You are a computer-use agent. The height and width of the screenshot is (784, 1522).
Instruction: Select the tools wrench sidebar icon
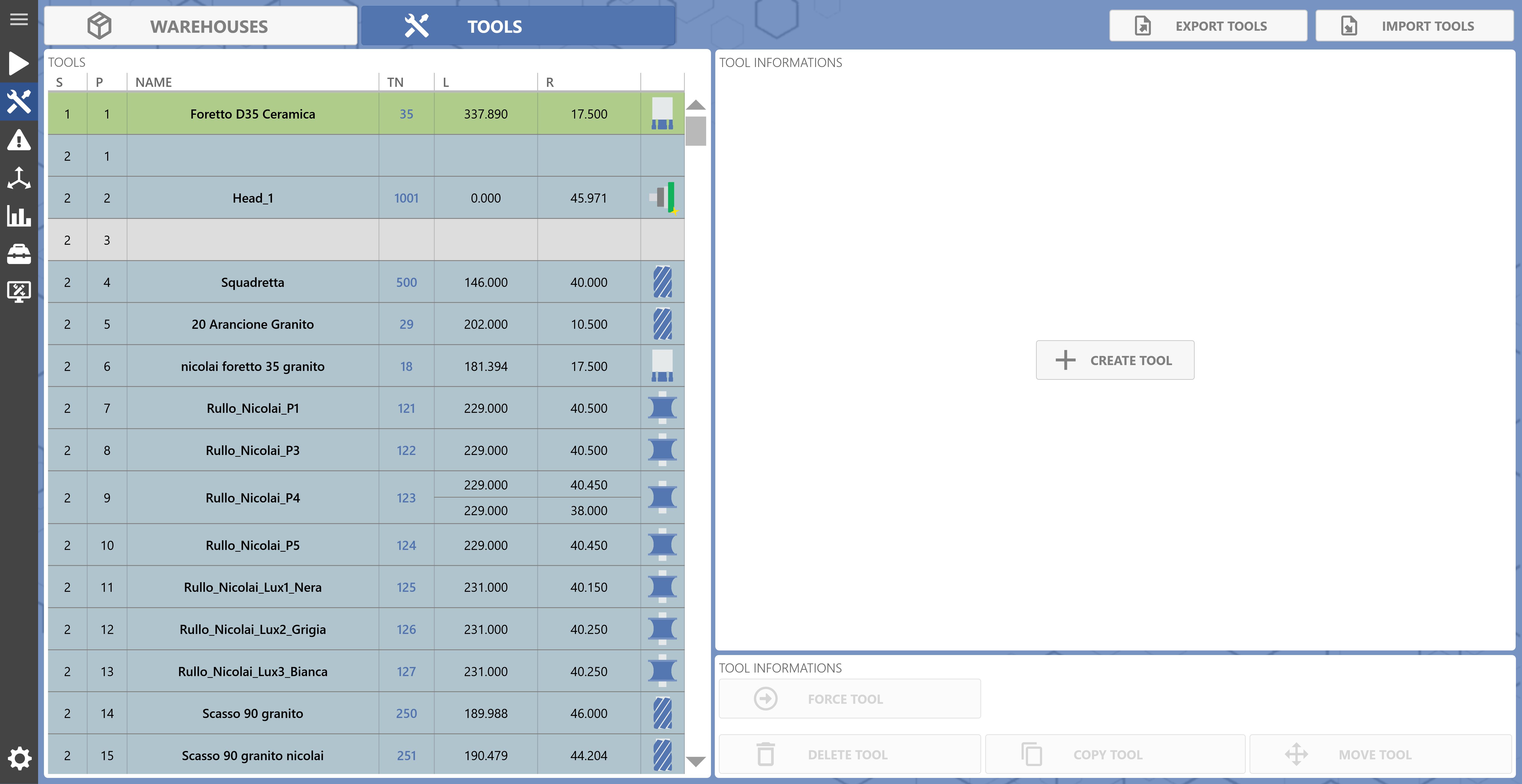click(x=19, y=102)
